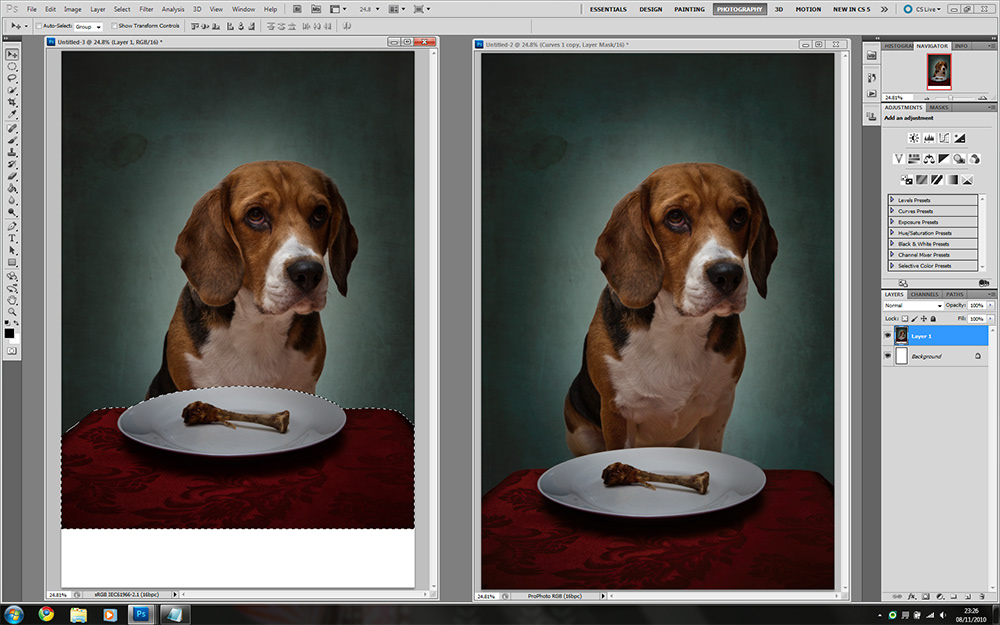Toggle lock position icon
Viewport: 1000px width, 625px height.
point(924,318)
